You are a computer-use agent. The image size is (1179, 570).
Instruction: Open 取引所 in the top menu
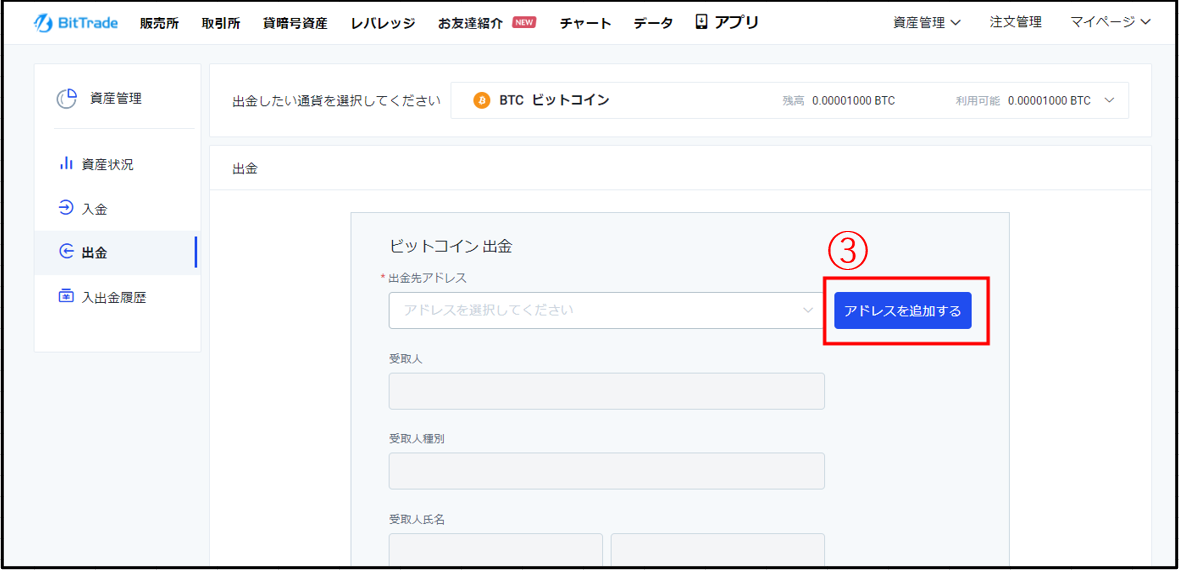(x=221, y=23)
